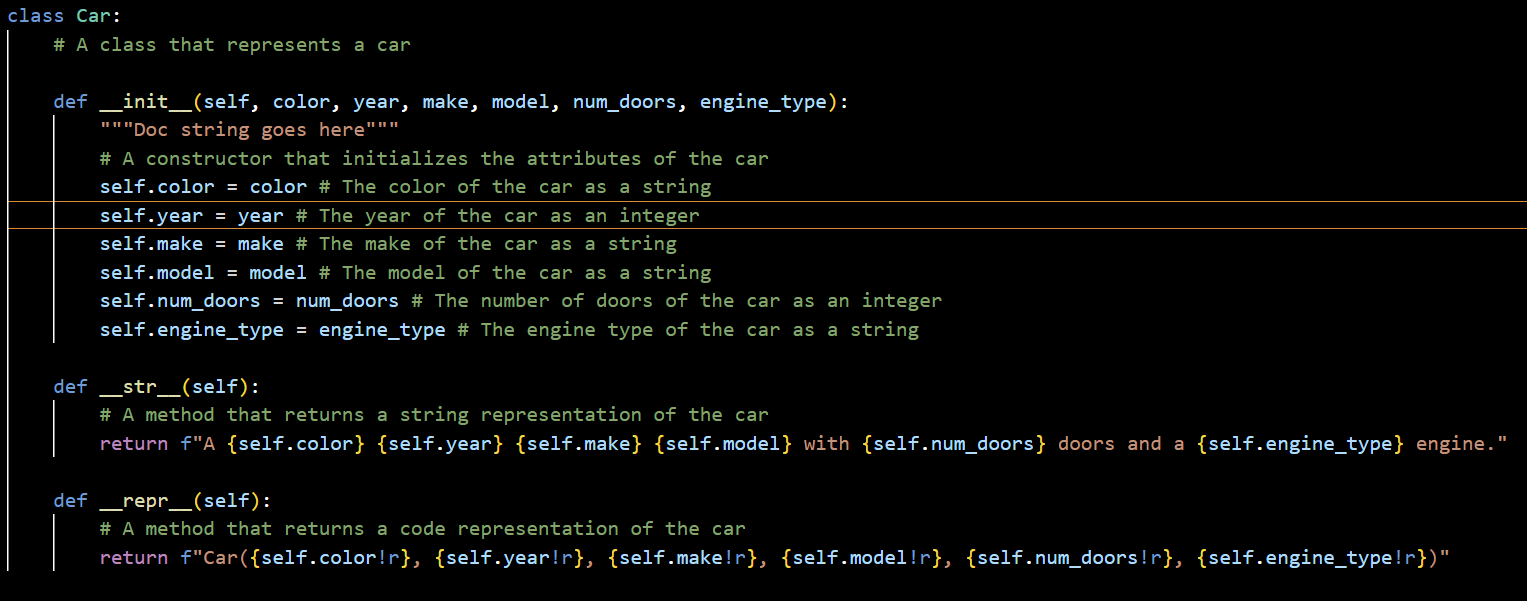Click the return keyword in __str__
1527x601 pixels.
click(133, 443)
